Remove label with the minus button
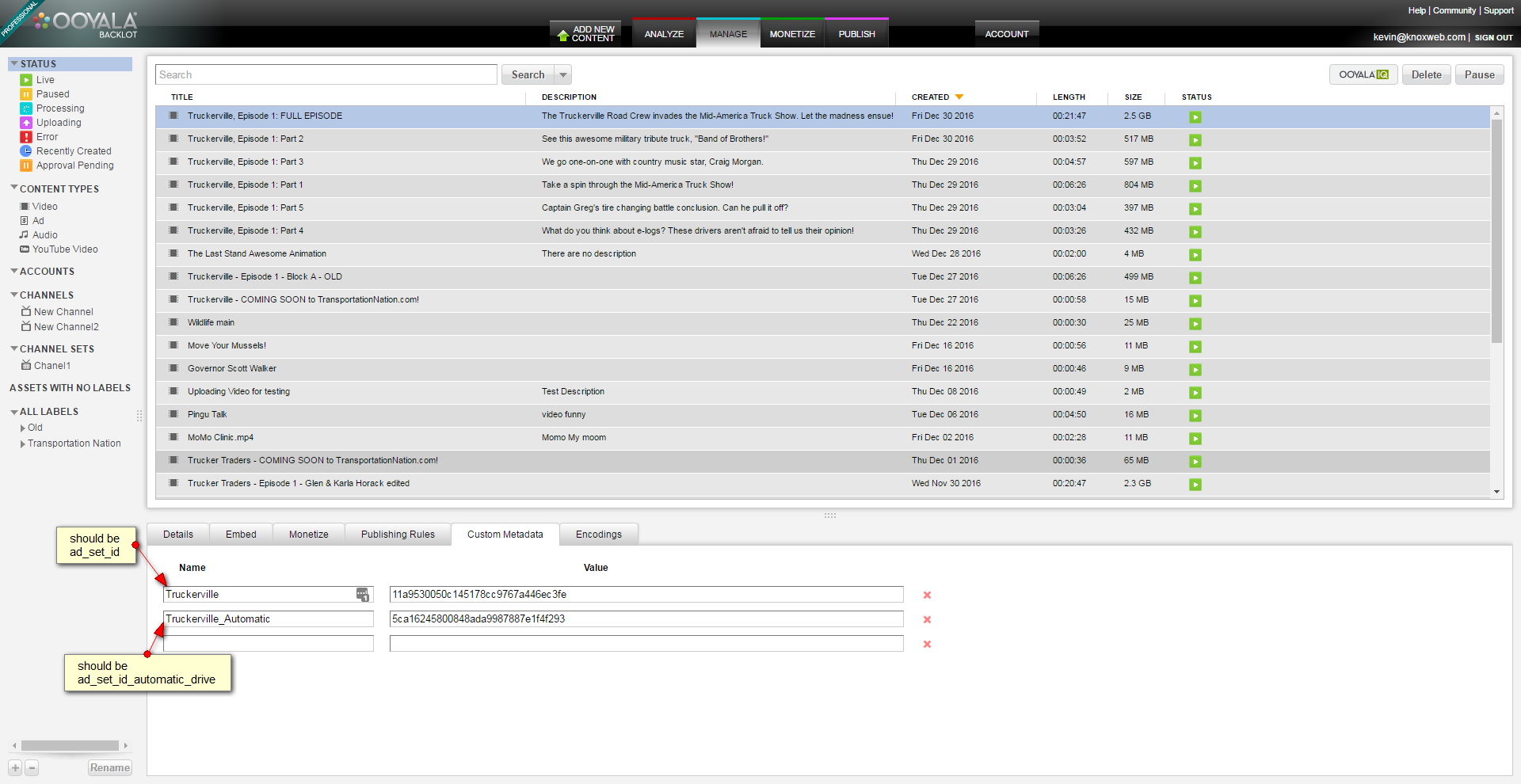The width and height of the screenshot is (1521, 784). tap(32, 767)
